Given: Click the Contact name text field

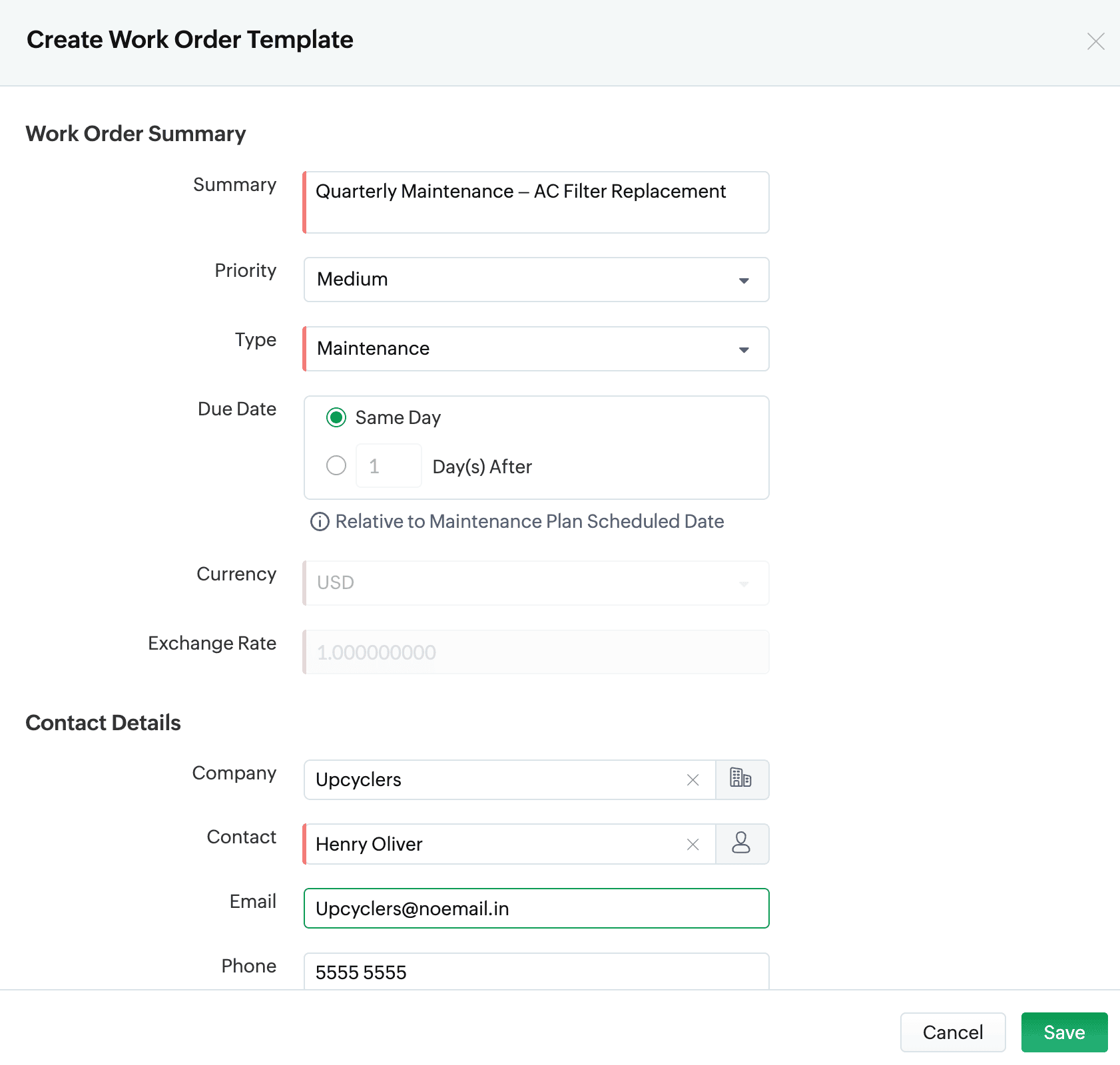Looking at the screenshot, I should point(493,844).
